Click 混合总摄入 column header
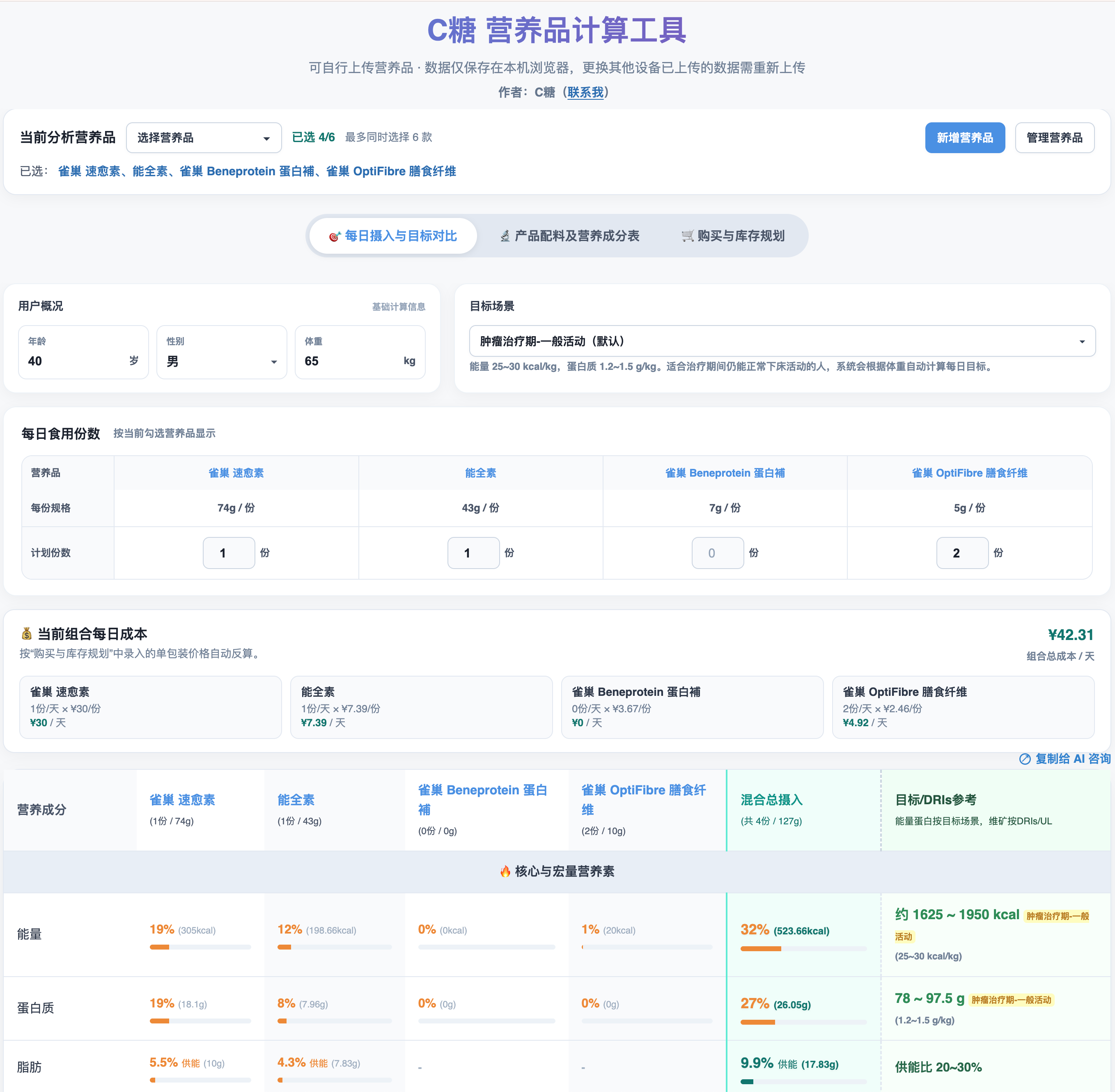 pos(771,800)
